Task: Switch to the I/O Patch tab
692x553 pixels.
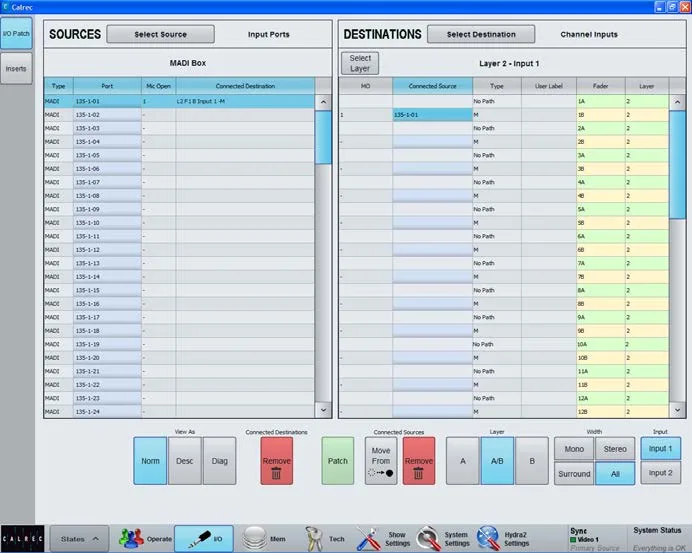Action: [x=16, y=34]
